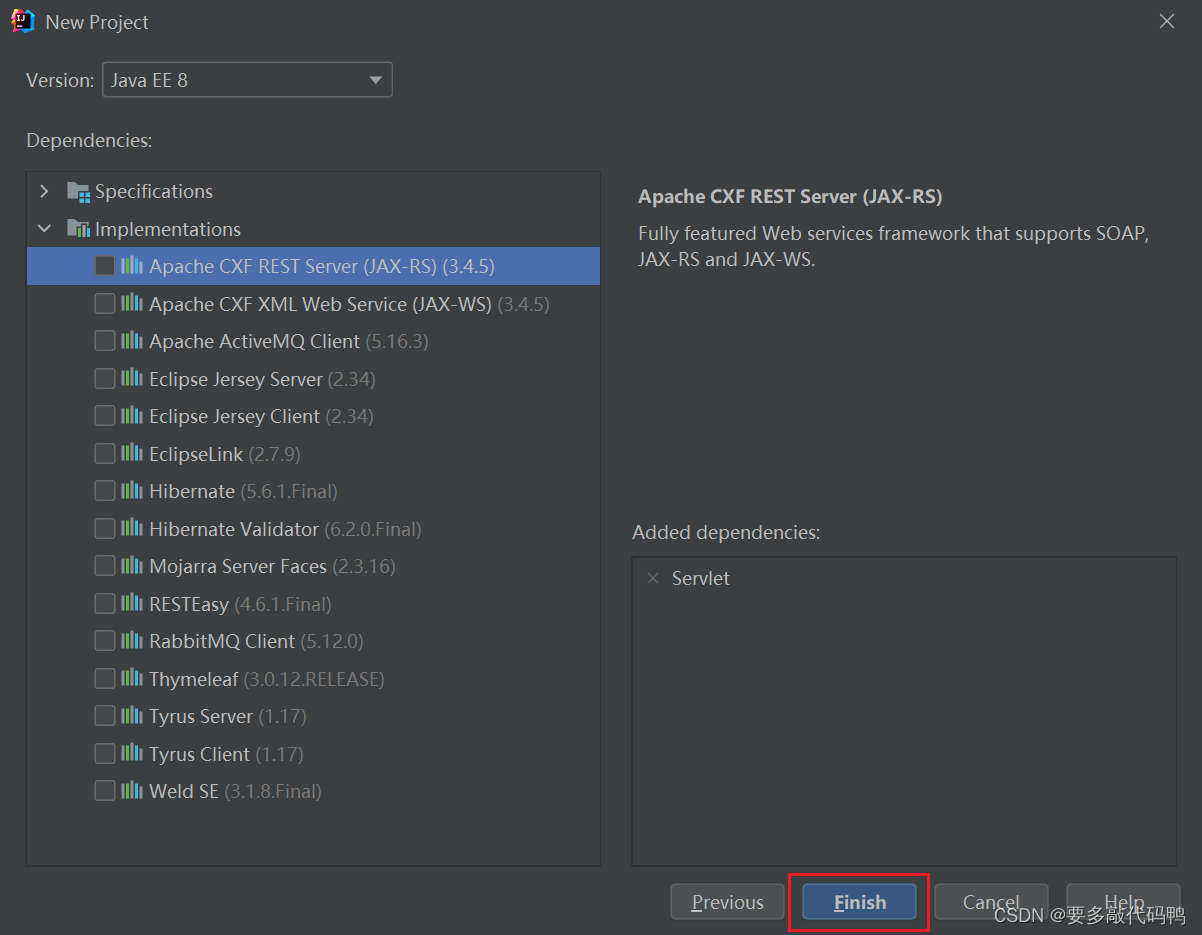Go back with the Previous button
This screenshot has width=1202, height=935.
pyautogui.click(x=727, y=902)
